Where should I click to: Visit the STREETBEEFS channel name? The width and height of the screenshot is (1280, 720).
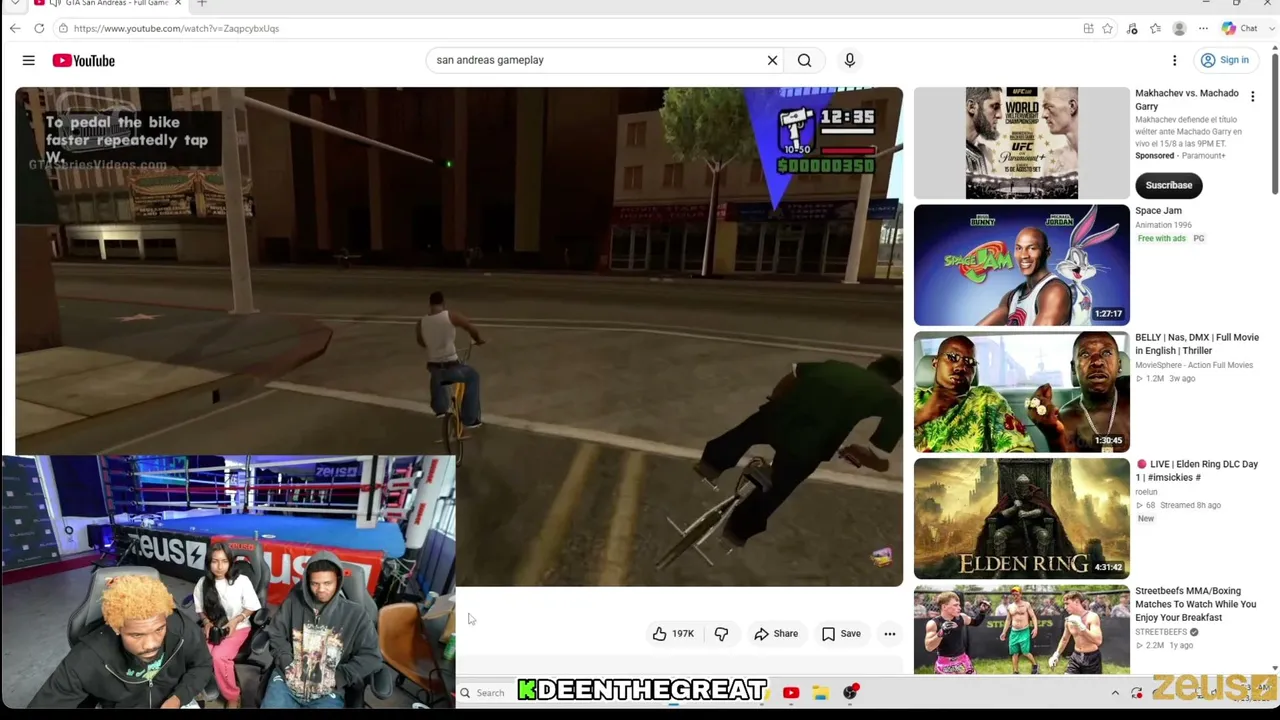pyautogui.click(x=1161, y=632)
